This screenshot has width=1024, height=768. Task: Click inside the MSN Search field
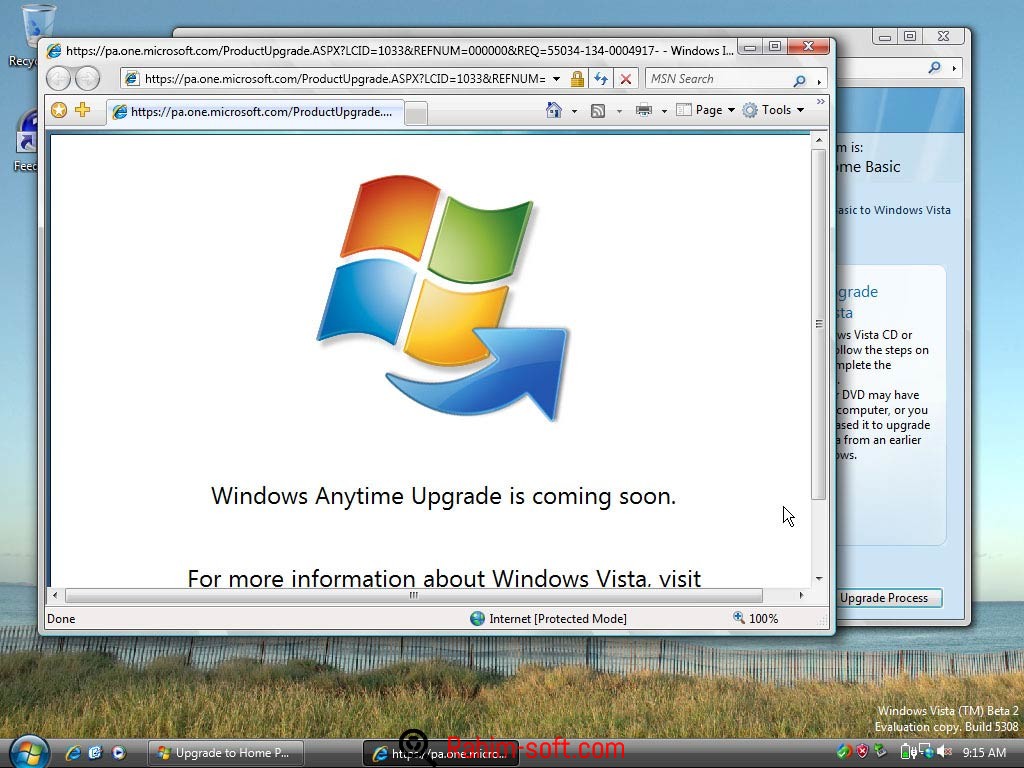[718, 79]
